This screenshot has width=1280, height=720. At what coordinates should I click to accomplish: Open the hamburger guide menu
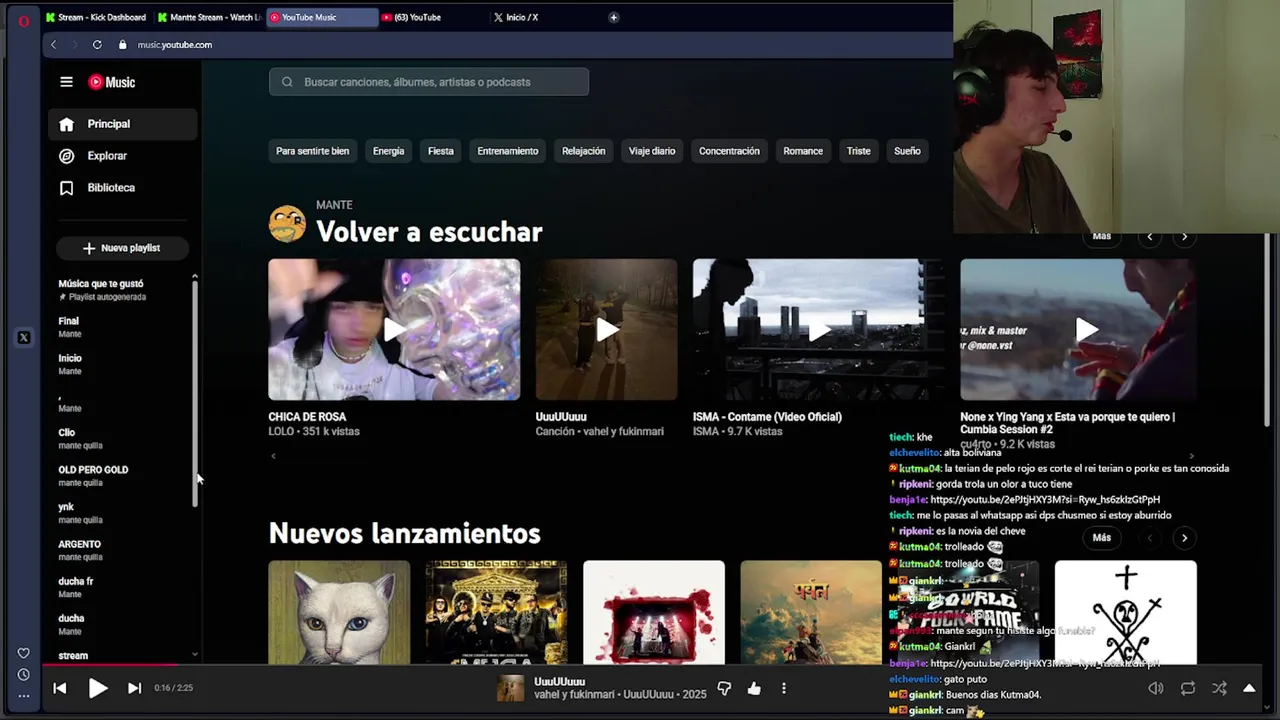[66, 82]
